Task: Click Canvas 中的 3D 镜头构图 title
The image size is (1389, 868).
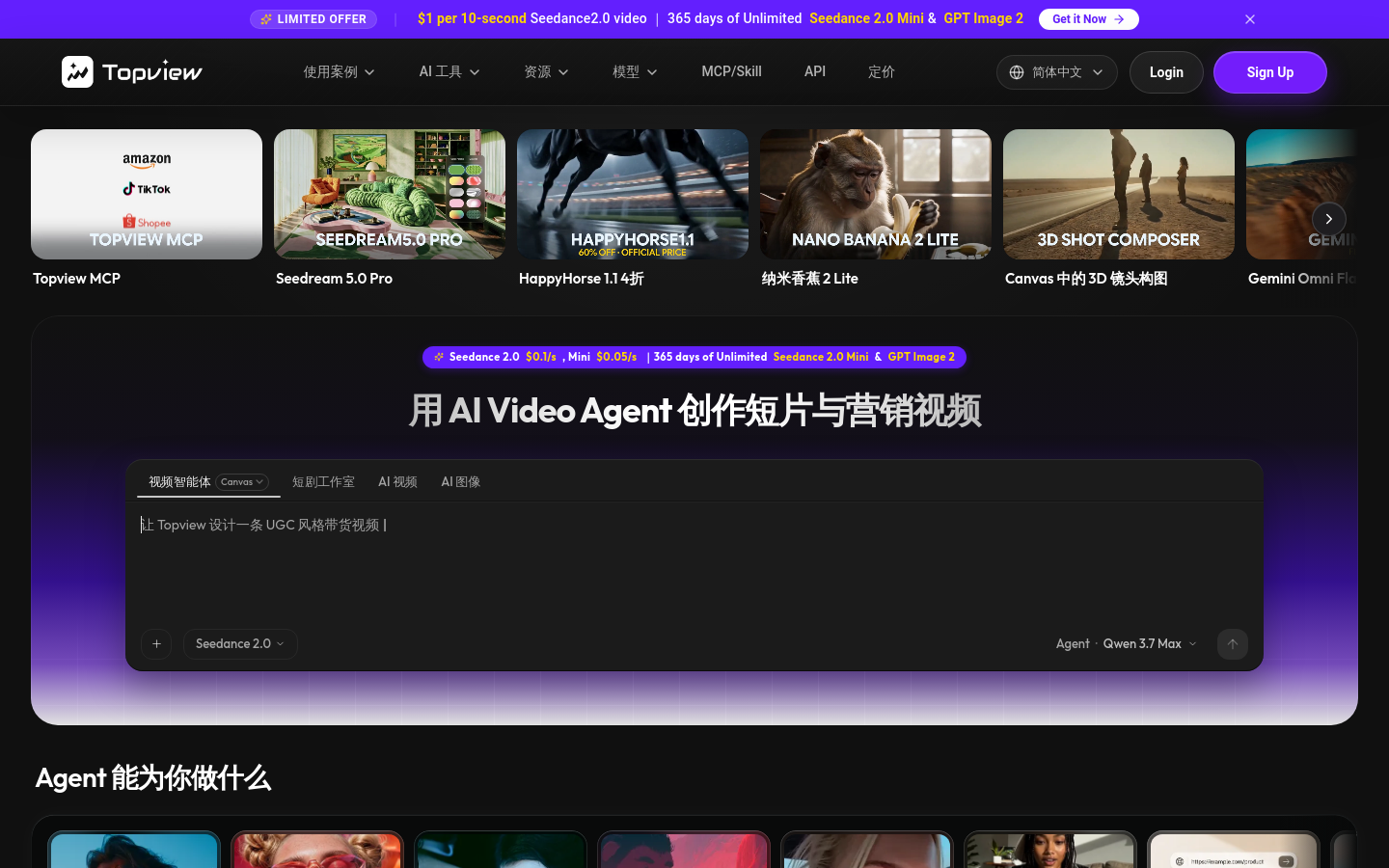Action: pos(1086,279)
